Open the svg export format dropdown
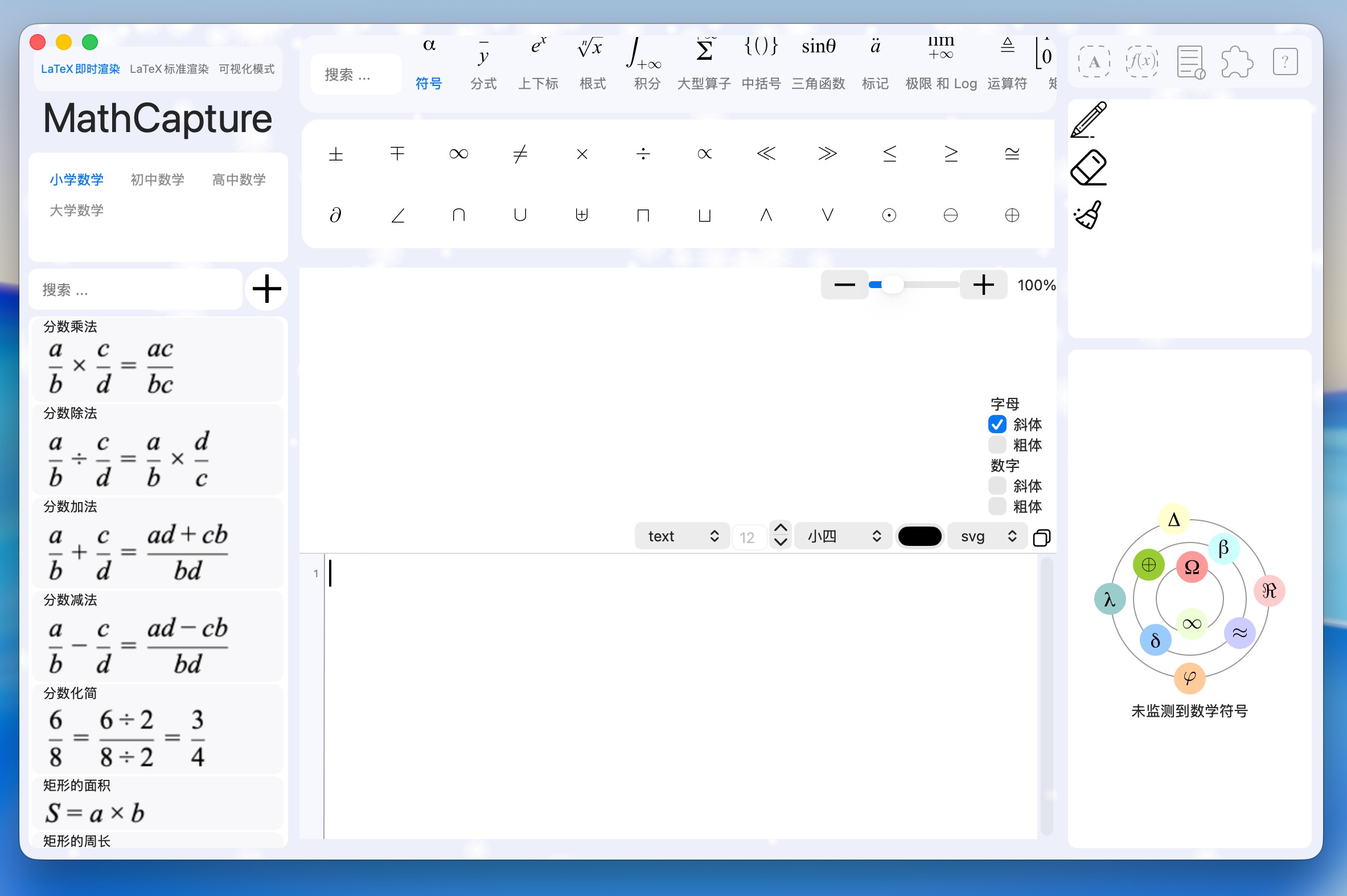This screenshot has height=896, width=1347. point(988,536)
